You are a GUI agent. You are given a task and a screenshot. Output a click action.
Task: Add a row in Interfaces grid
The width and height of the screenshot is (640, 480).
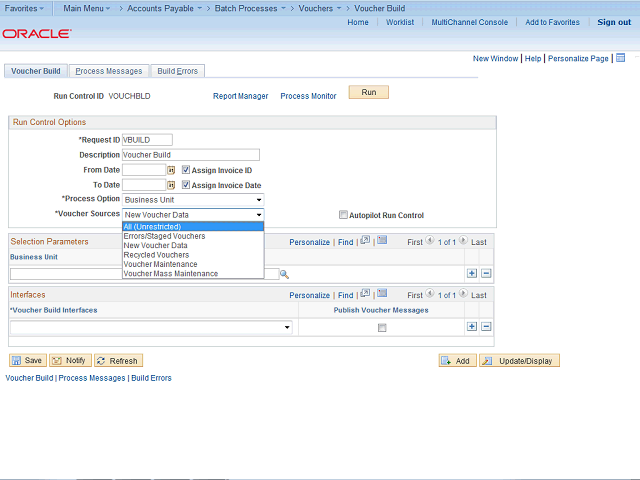click(x=472, y=327)
